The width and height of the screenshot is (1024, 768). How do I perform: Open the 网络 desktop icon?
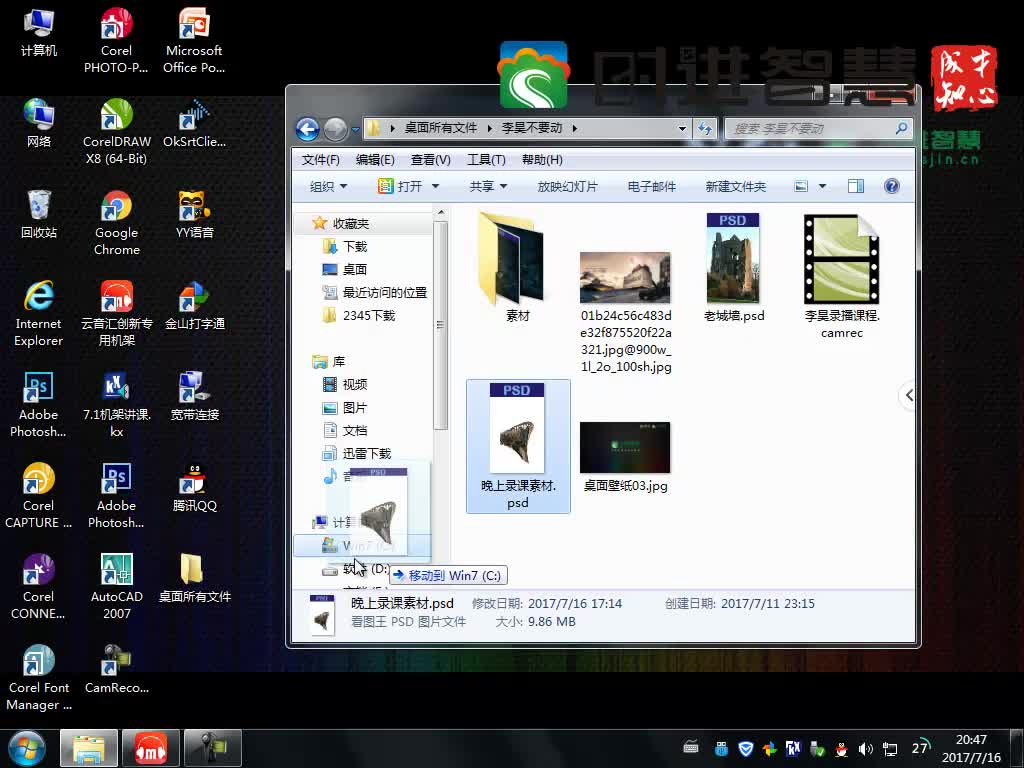tap(39, 123)
